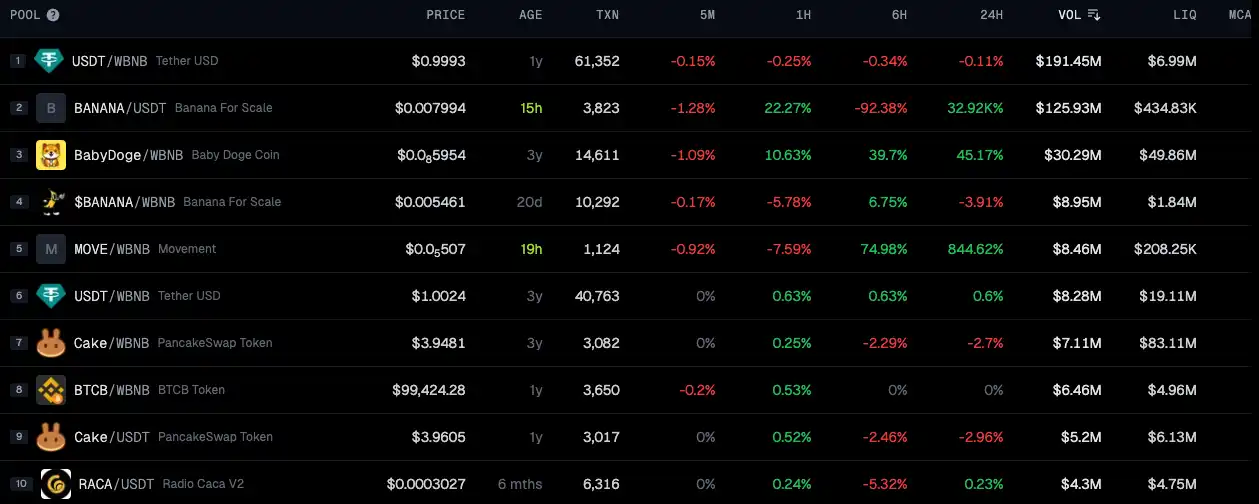Click the Cake/WBNB pancake logo

pos(51,343)
